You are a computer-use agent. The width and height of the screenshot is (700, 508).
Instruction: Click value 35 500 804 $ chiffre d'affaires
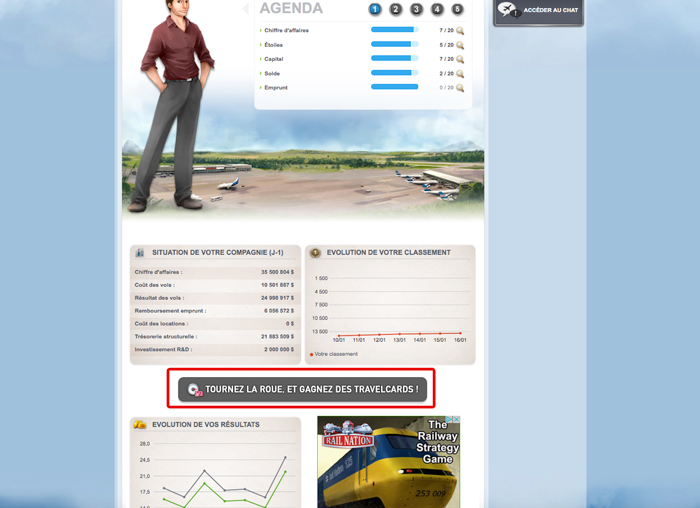pos(277,272)
